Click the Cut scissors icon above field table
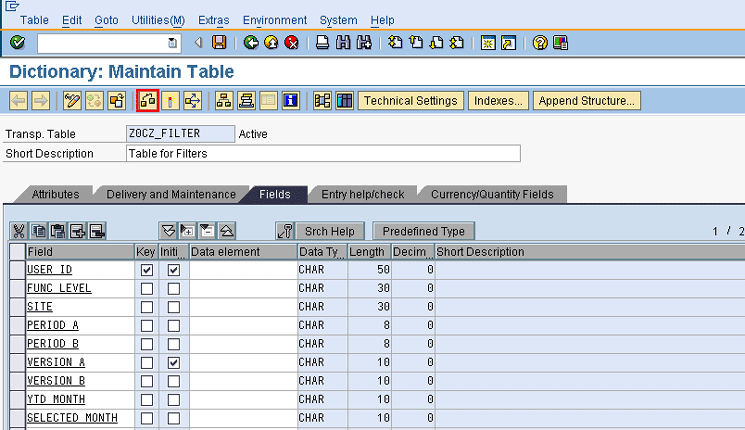 18,232
